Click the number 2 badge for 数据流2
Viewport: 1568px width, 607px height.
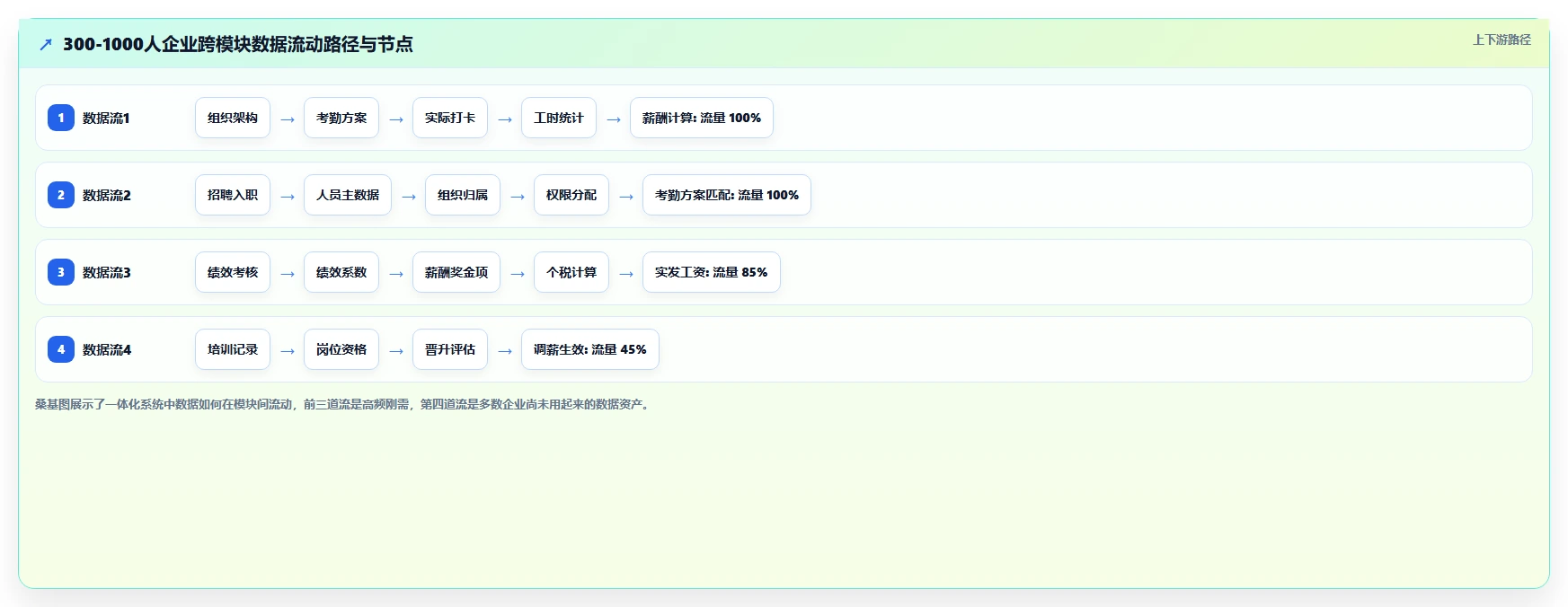(x=61, y=195)
